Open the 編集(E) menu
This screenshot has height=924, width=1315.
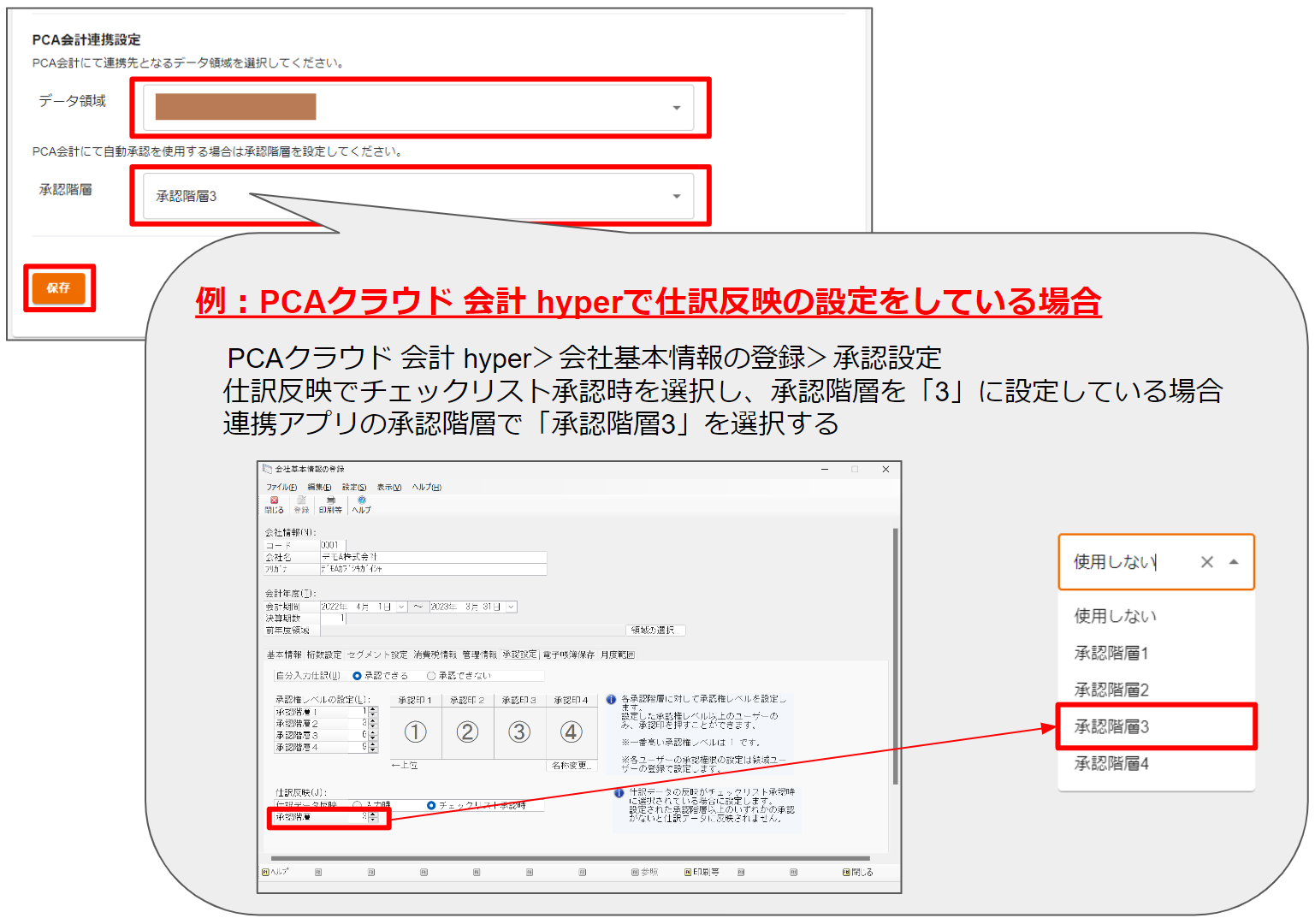(x=320, y=488)
